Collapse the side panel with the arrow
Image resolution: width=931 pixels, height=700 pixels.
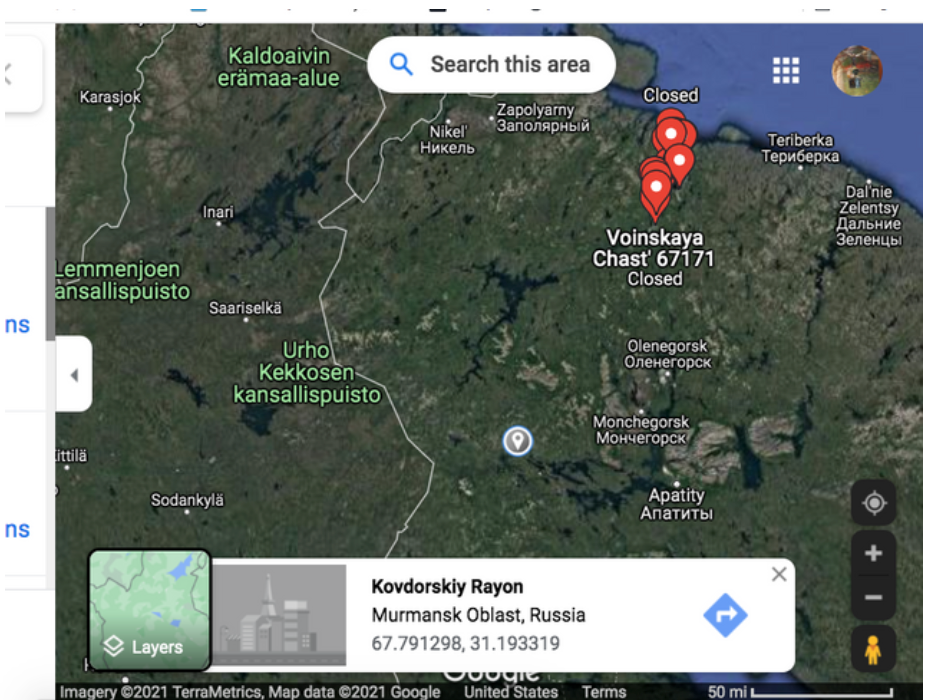(74, 375)
